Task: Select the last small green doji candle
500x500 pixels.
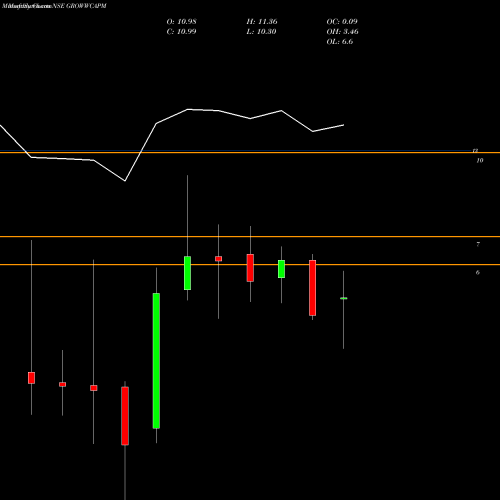Action: (344, 298)
